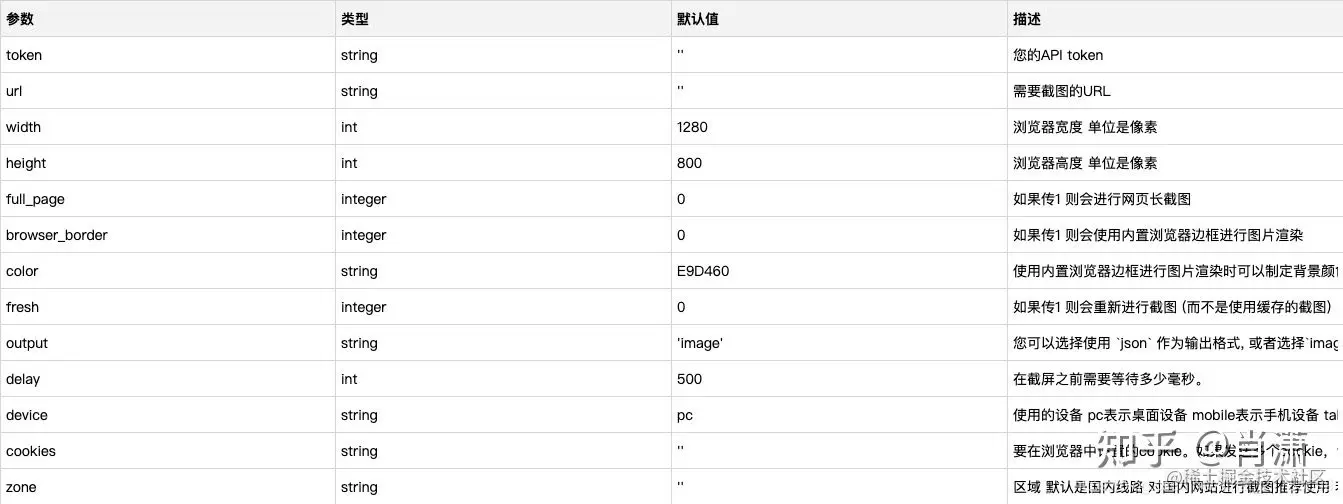Click the device default value pc

(x=685, y=415)
